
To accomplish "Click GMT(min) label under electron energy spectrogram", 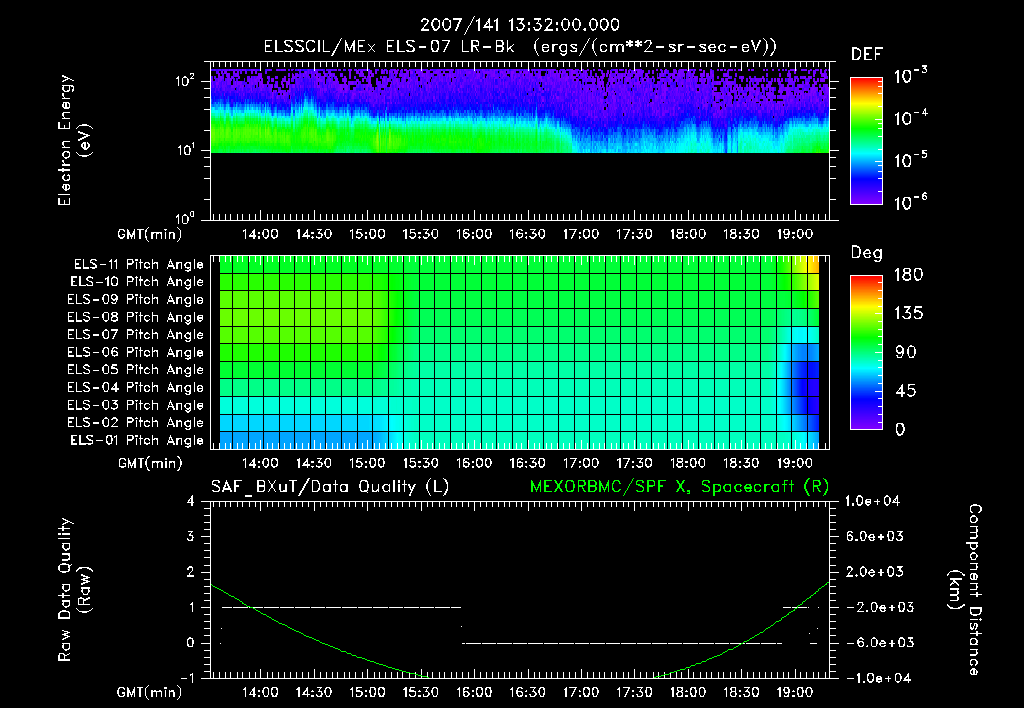I will tap(150, 234).
